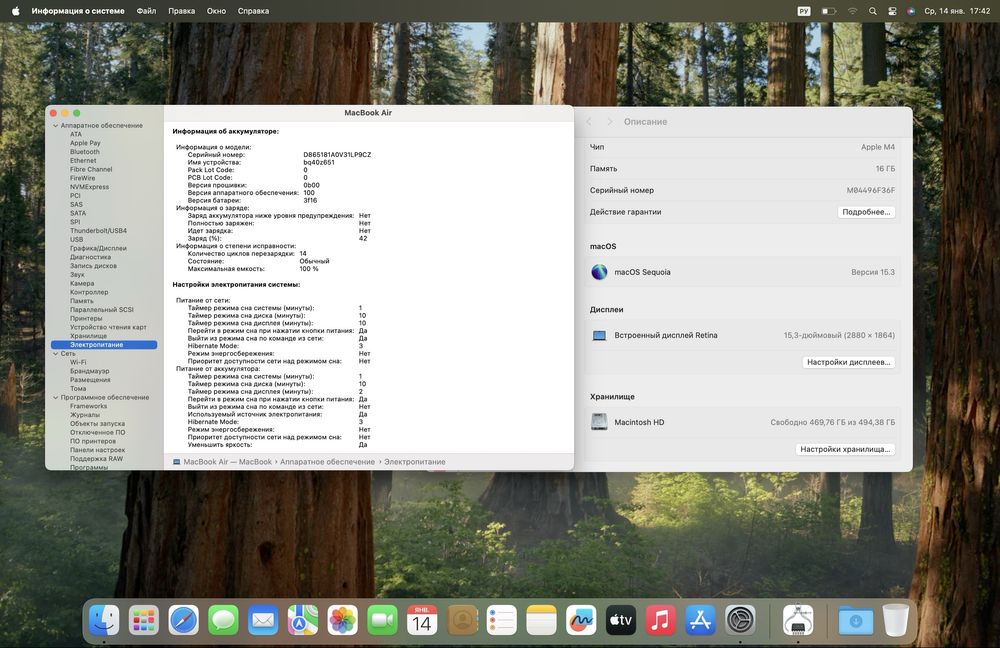Select Bluetooth in hardware sidebar
This screenshot has width=1000, height=648.
coord(85,152)
